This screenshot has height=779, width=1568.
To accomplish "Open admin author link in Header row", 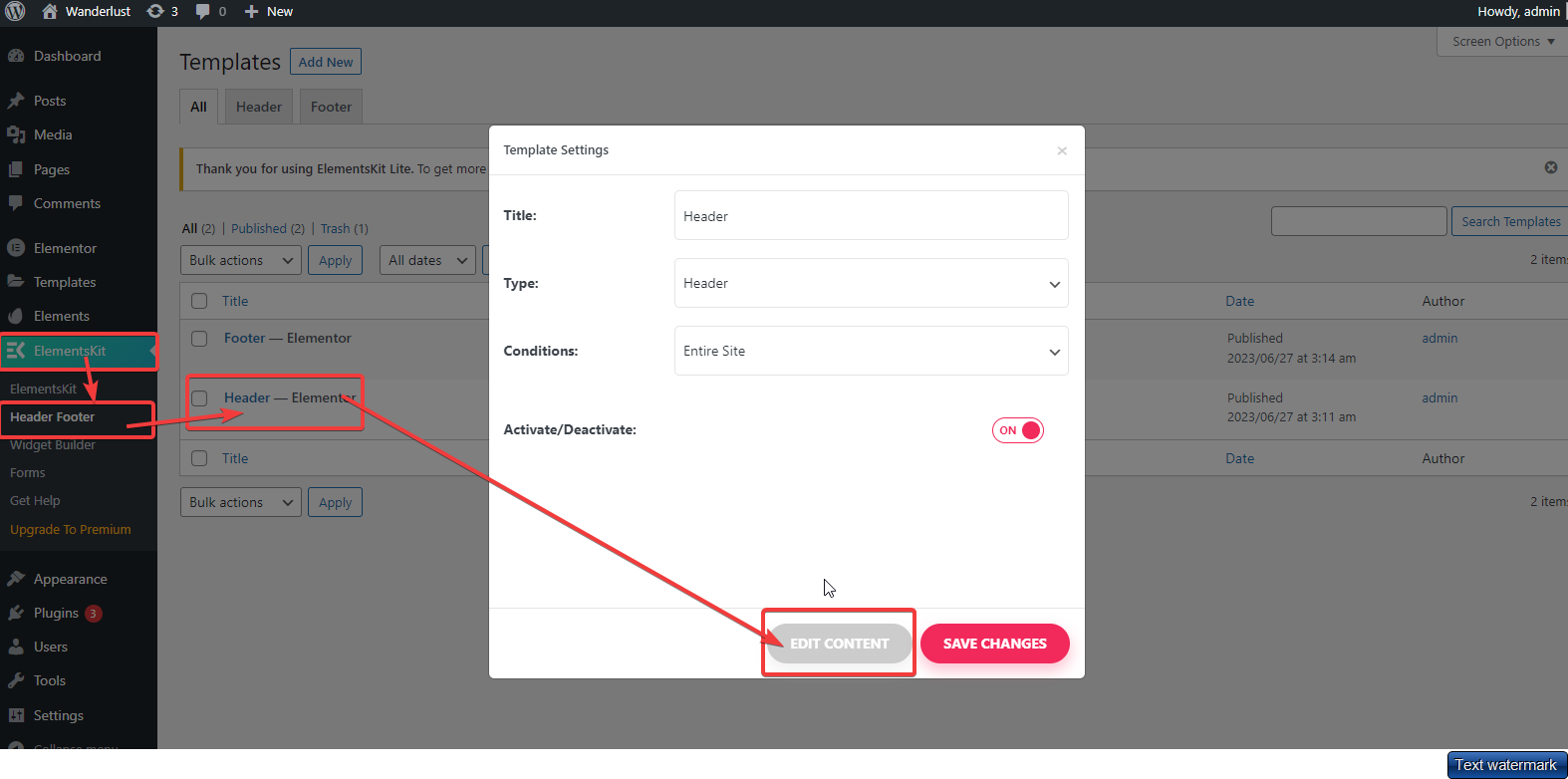I will 1439,398.
